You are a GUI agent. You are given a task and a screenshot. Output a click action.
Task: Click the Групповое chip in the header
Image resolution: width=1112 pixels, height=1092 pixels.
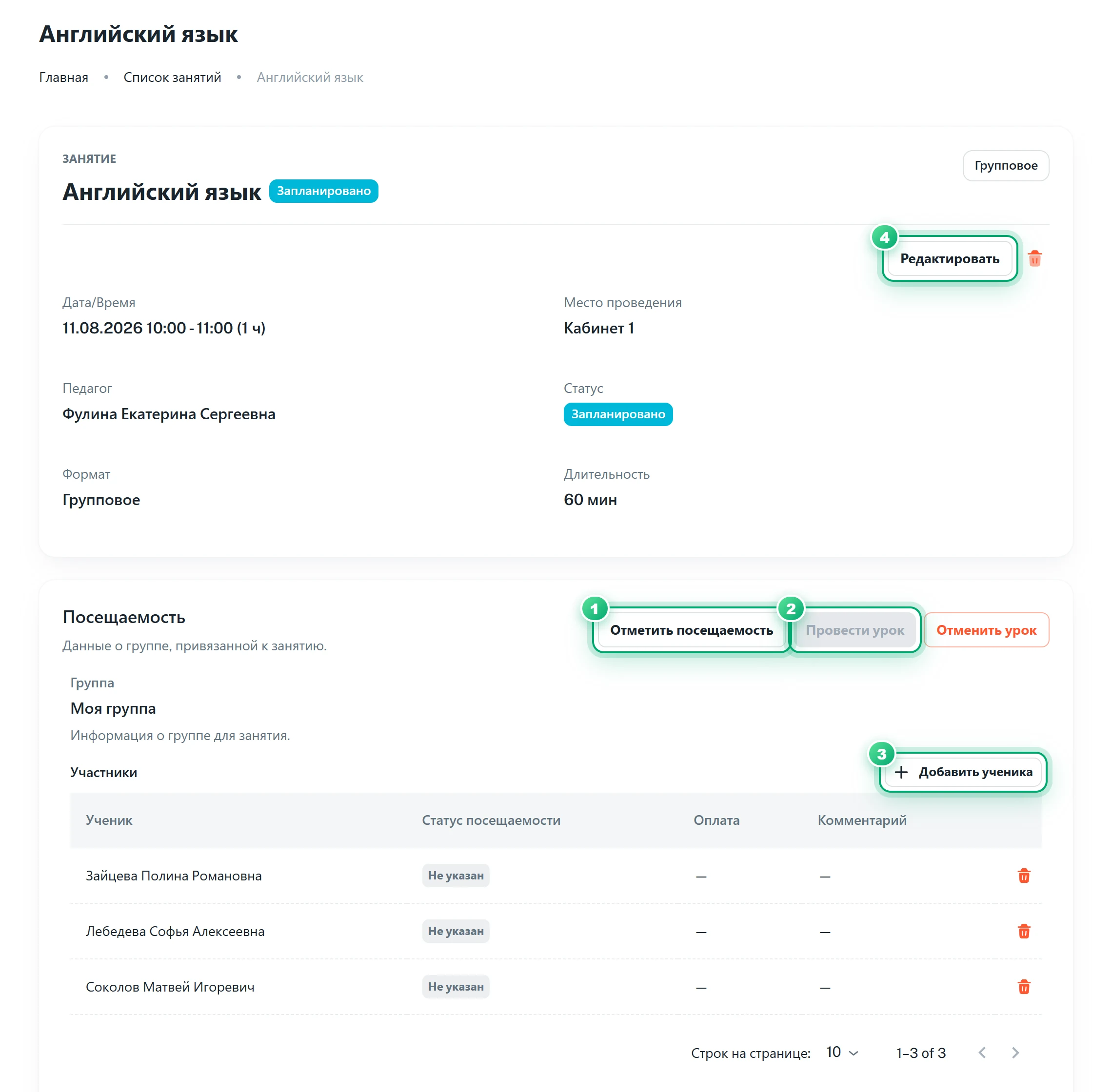click(x=1006, y=166)
